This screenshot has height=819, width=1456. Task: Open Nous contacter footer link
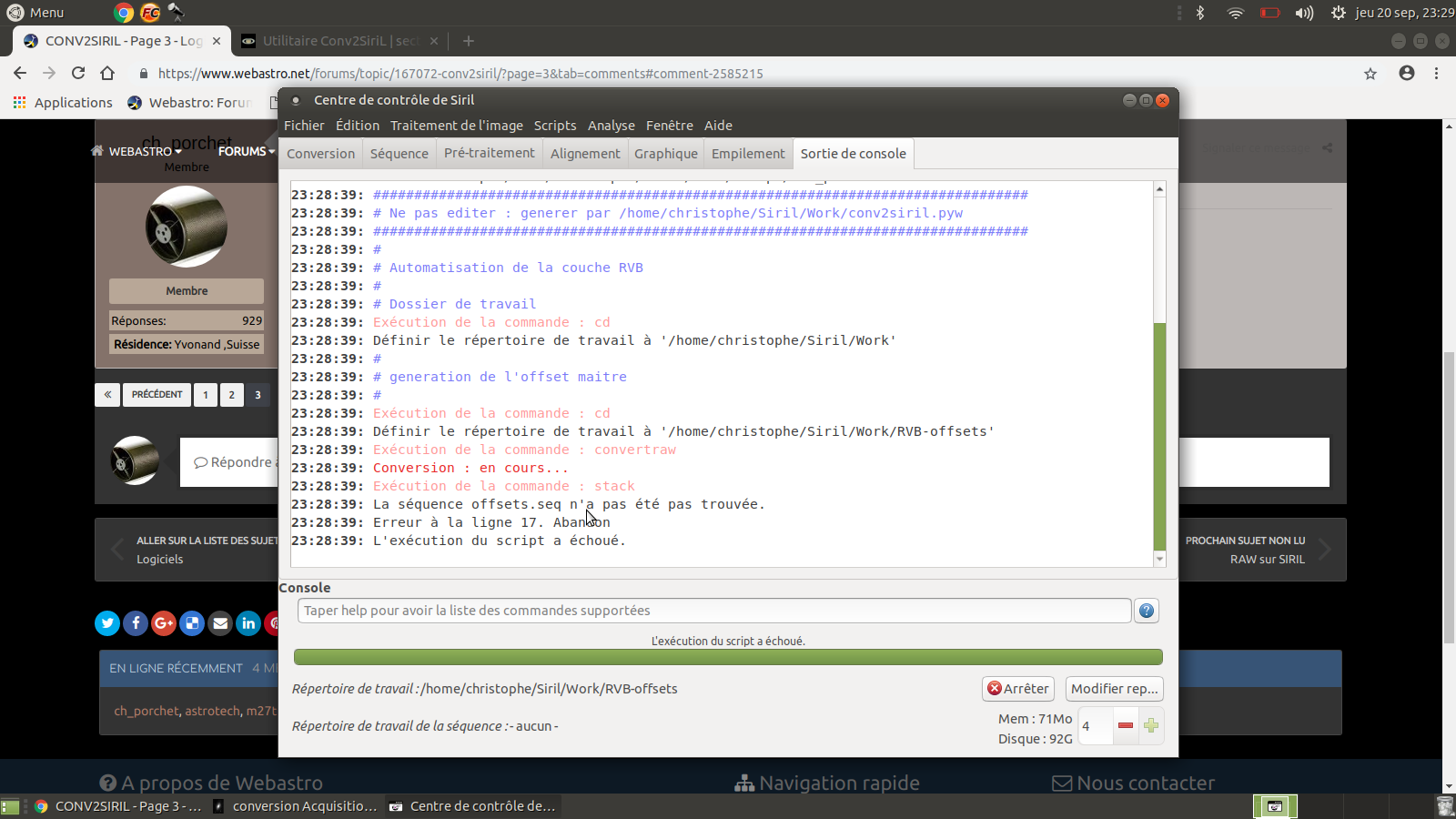point(1134,783)
